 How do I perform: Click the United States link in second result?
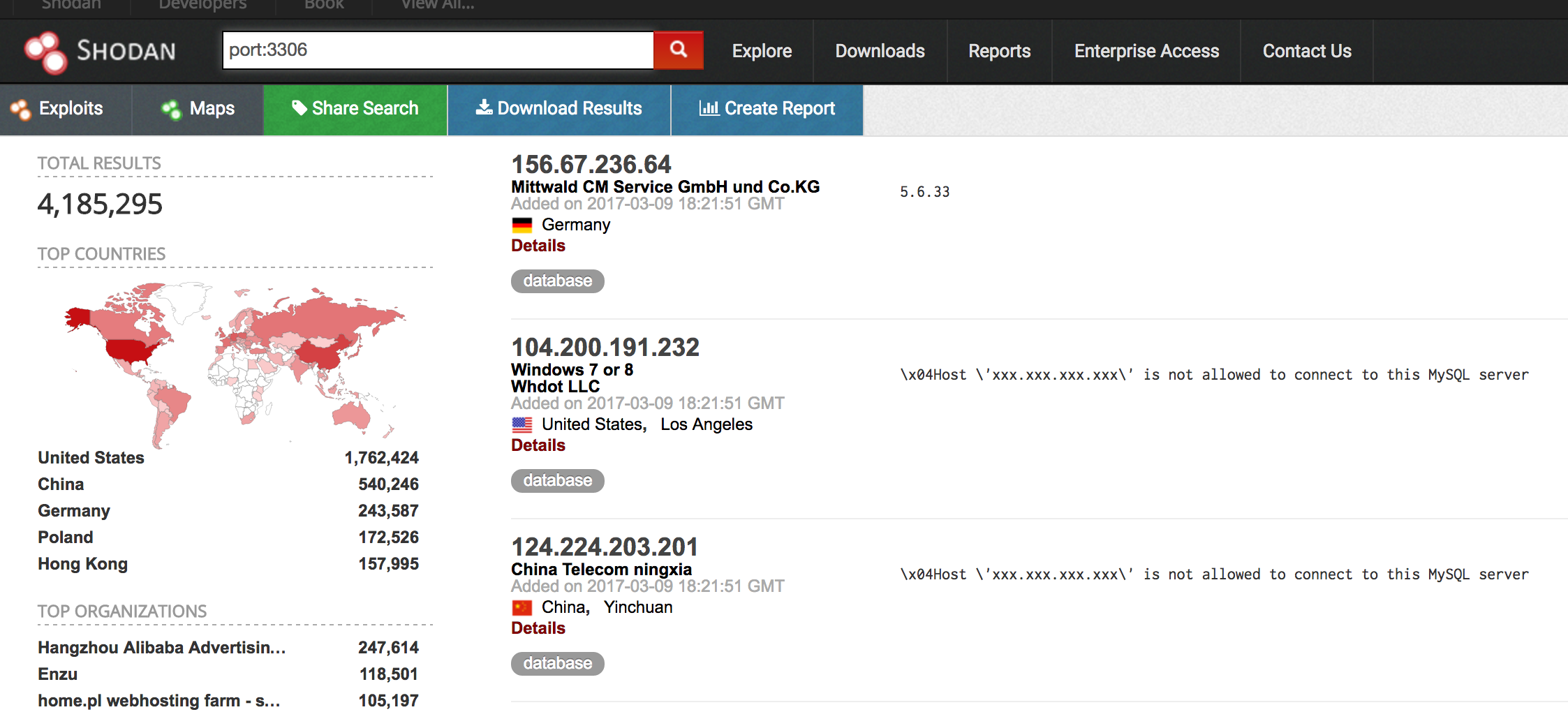click(x=592, y=424)
